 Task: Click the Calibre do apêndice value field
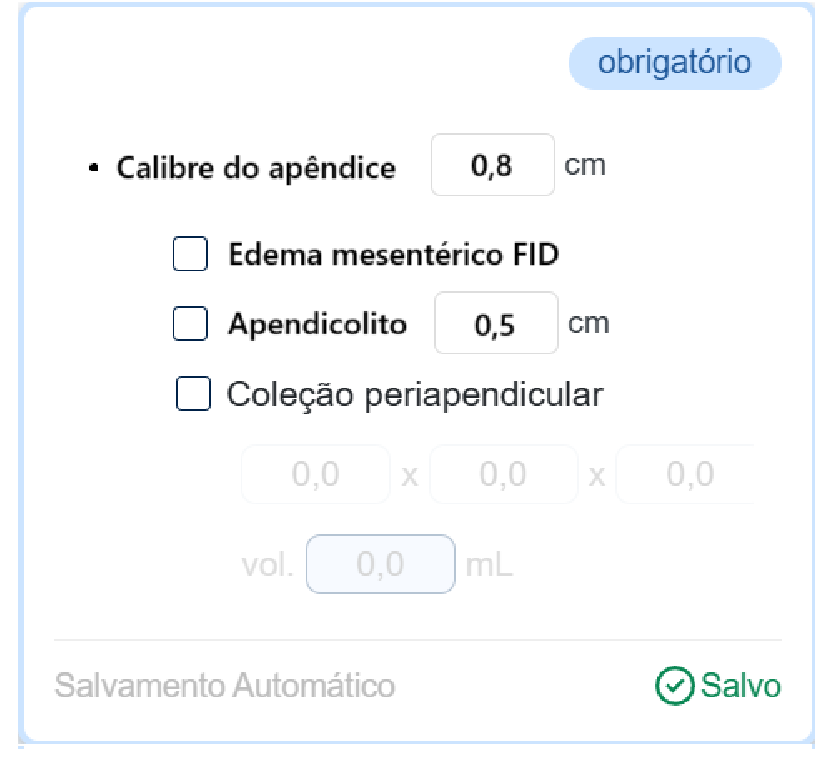[492, 165]
